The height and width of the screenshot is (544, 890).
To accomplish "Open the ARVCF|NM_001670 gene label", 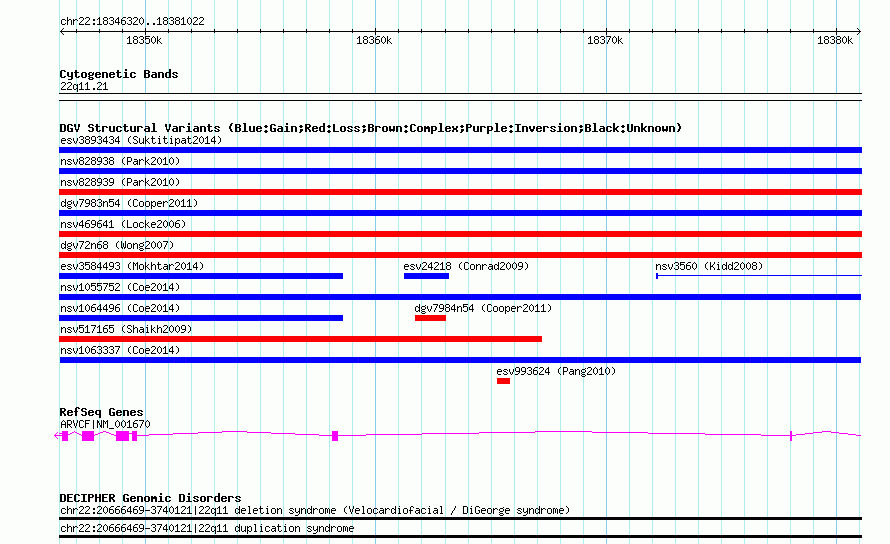I will [105, 424].
